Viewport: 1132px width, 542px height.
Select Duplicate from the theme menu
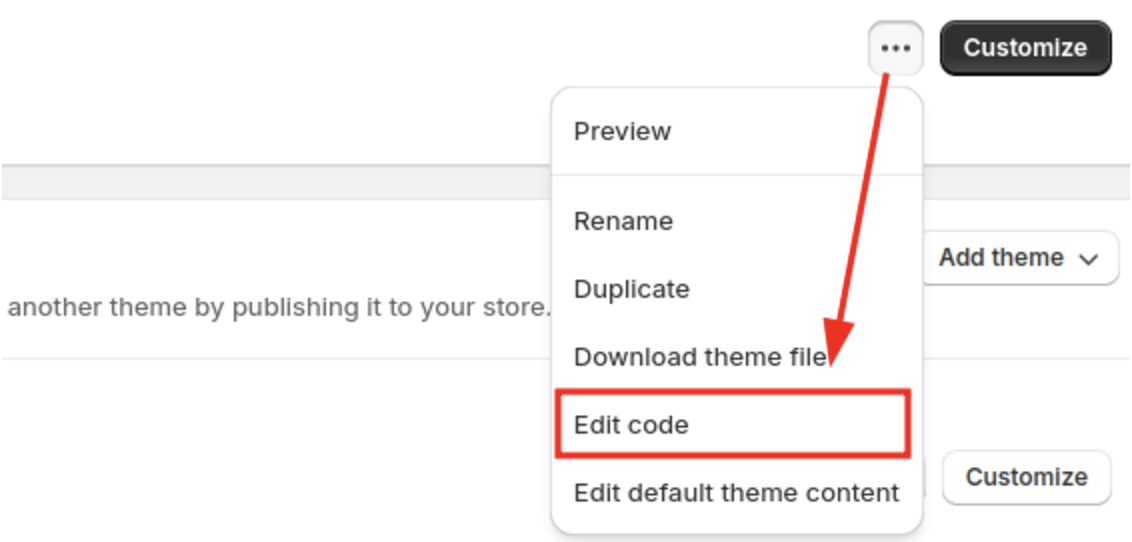pyautogui.click(x=737, y=289)
